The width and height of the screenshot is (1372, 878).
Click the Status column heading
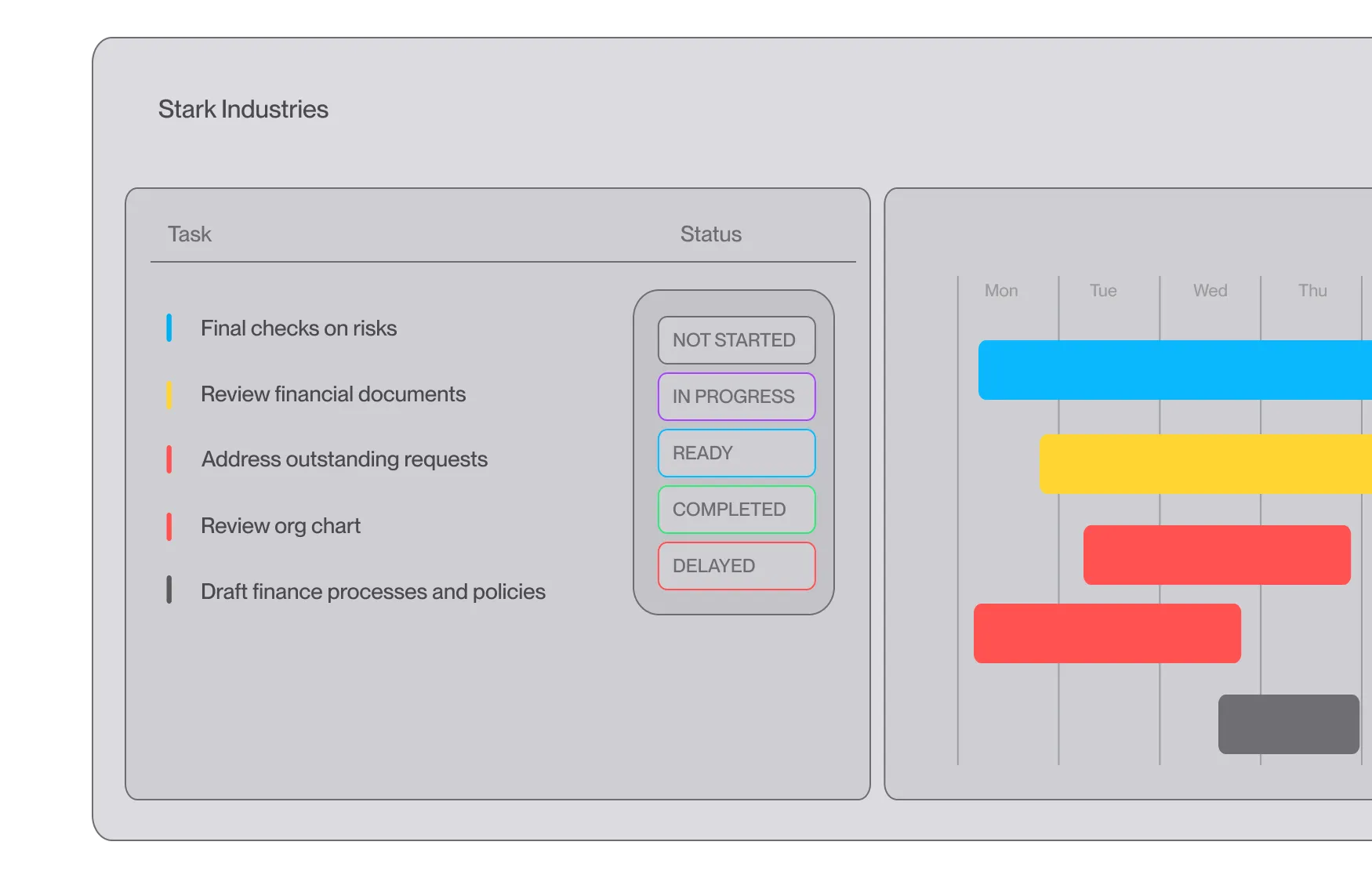711,234
